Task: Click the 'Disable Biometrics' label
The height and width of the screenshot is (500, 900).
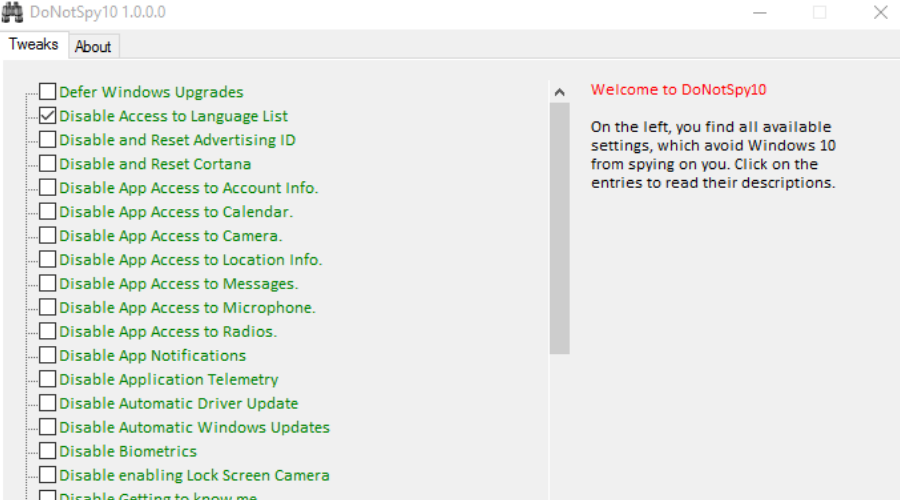Action: tap(128, 451)
